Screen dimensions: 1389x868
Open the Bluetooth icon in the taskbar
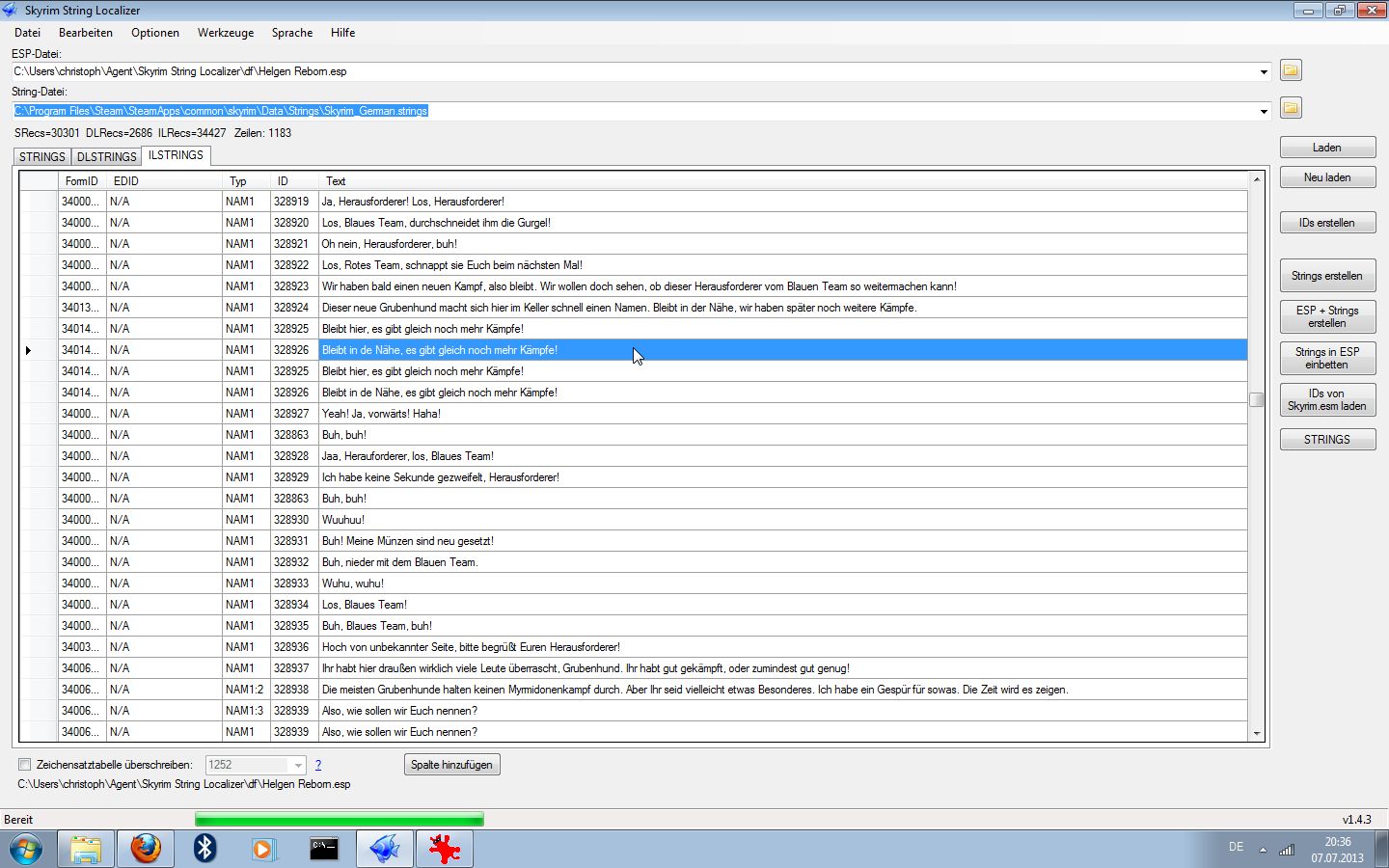pyautogui.click(x=204, y=849)
